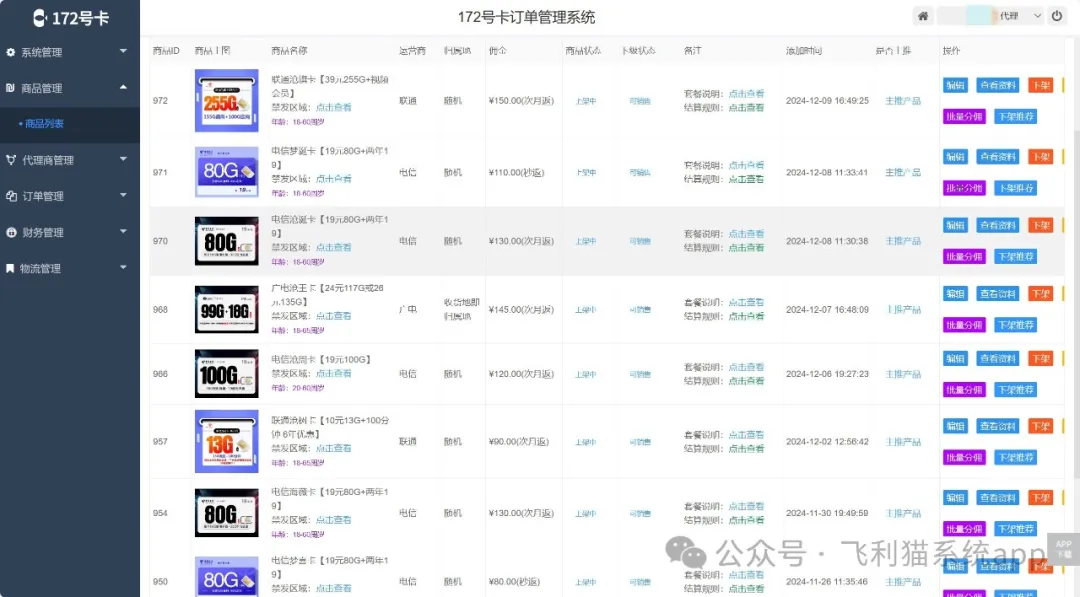Image resolution: width=1080 pixels, height=597 pixels.
Task: Click the 代理商管理 sidebar icon
Action: click(11, 160)
